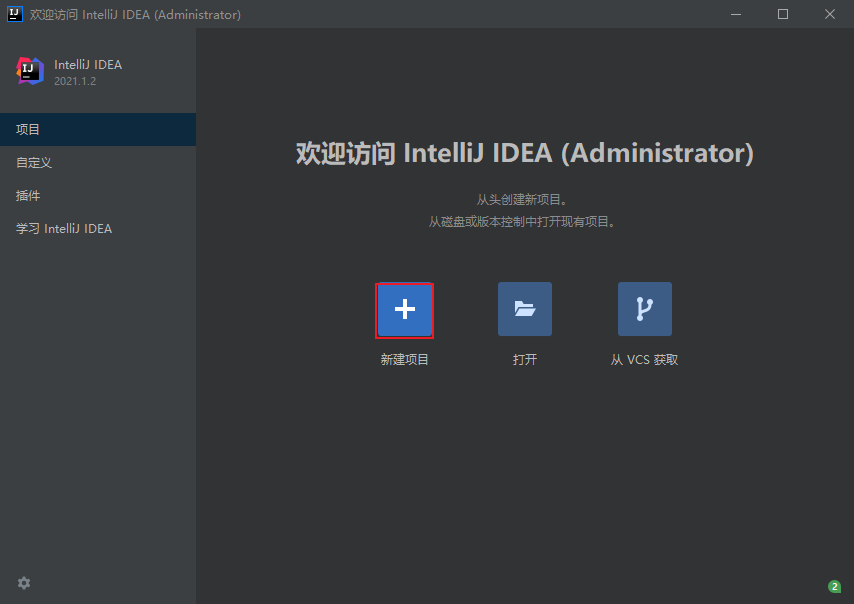Open the 插件 tab
This screenshot has height=604, width=854.
(x=28, y=196)
